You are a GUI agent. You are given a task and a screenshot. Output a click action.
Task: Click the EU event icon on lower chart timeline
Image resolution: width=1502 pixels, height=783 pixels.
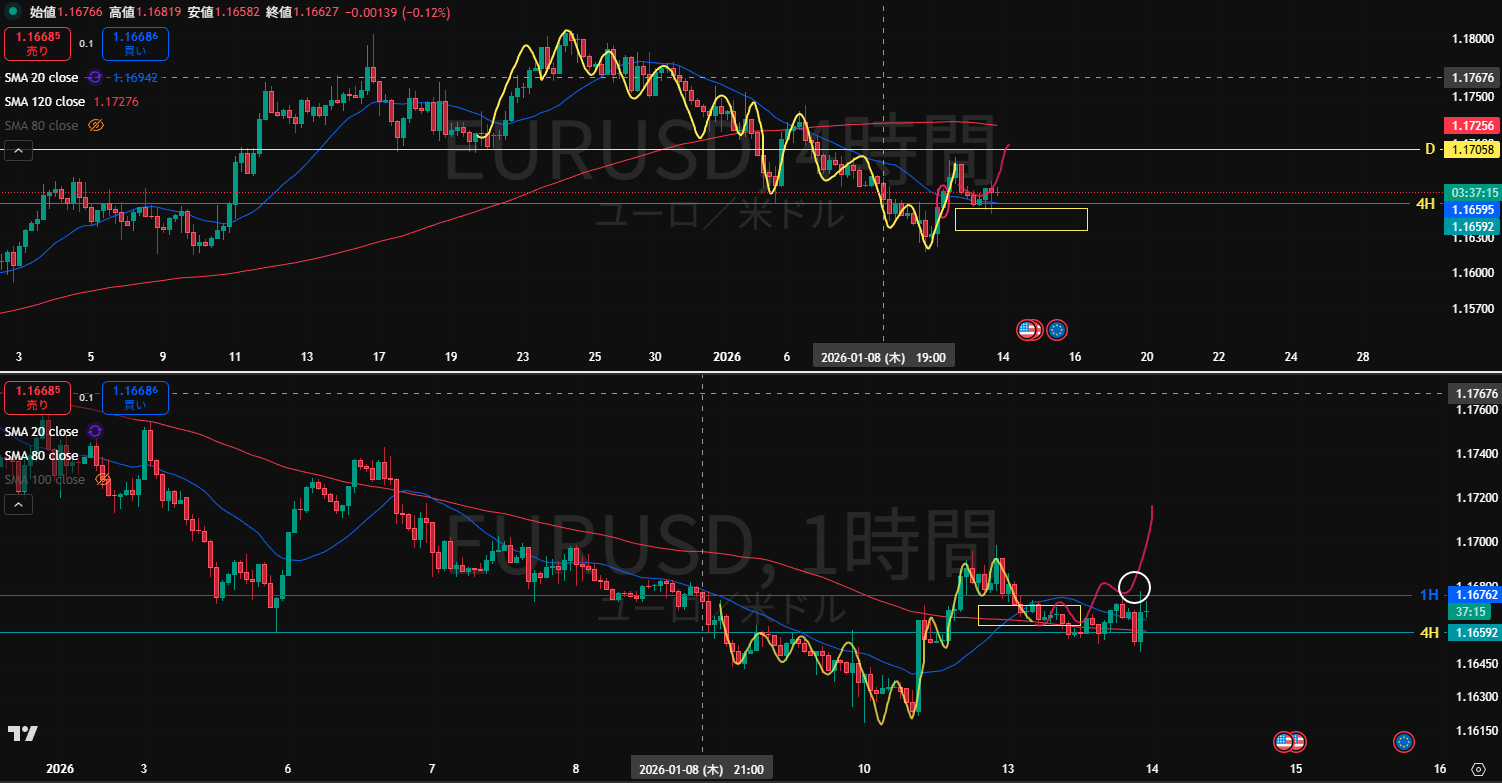(1403, 741)
